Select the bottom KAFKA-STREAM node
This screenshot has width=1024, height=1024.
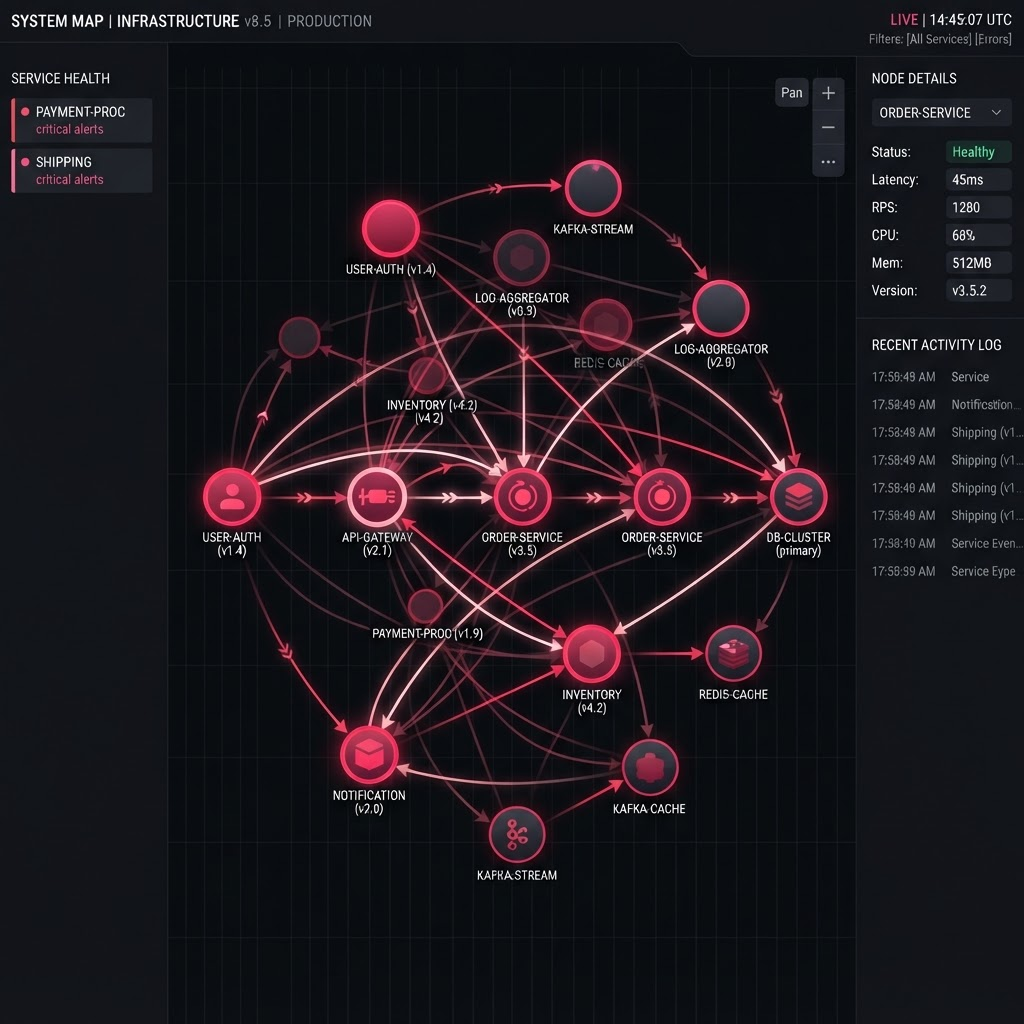coord(517,835)
